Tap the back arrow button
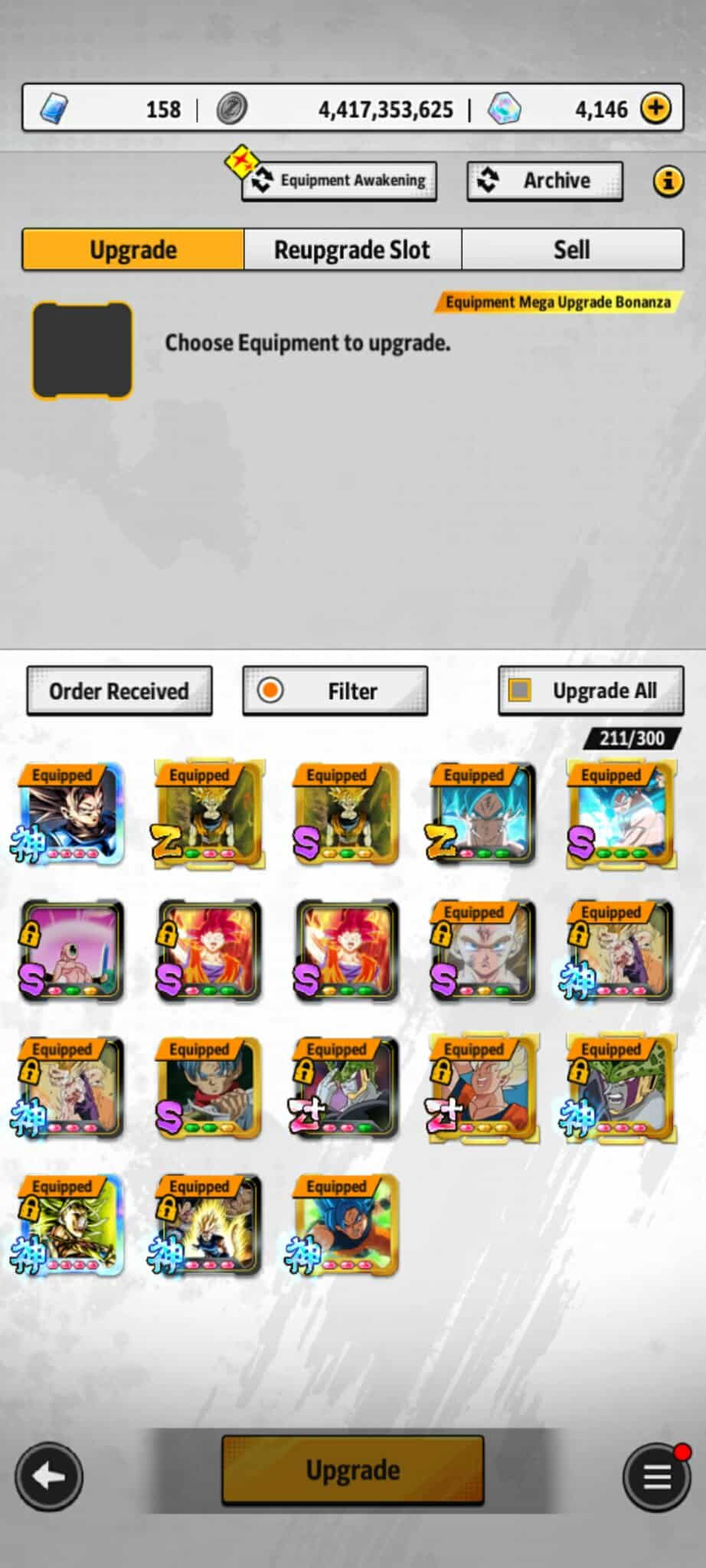 (x=49, y=1476)
